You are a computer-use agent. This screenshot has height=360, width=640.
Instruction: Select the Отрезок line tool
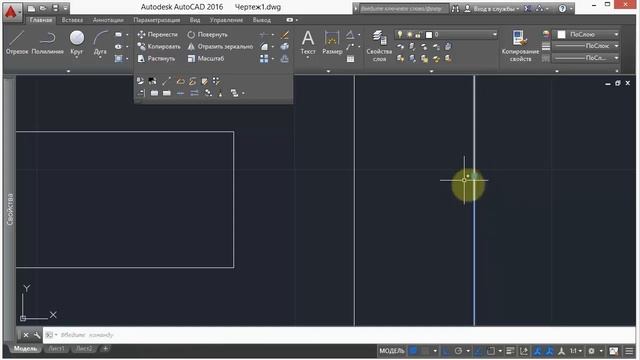coord(17,43)
